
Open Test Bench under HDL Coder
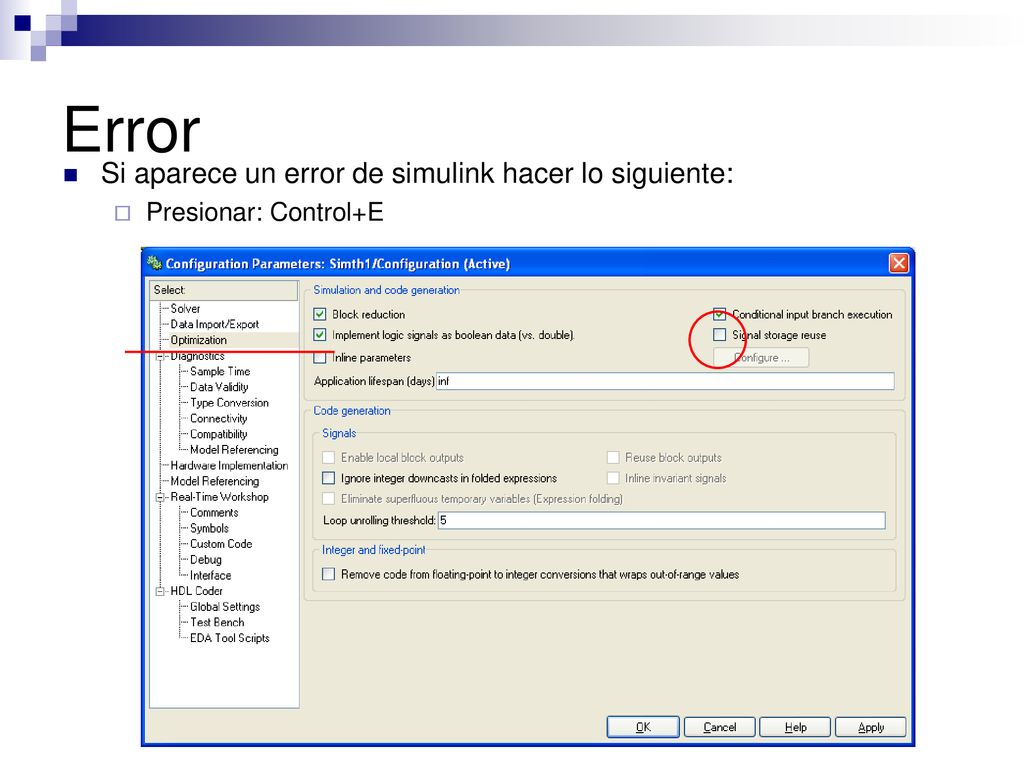[217, 622]
